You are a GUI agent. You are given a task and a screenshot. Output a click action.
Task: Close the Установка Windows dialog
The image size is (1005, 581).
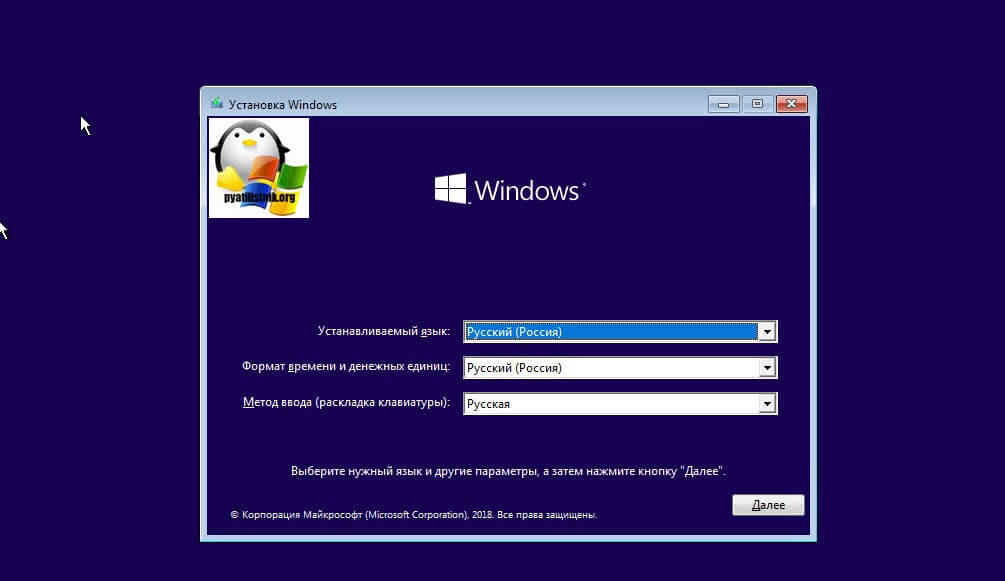(x=791, y=104)
